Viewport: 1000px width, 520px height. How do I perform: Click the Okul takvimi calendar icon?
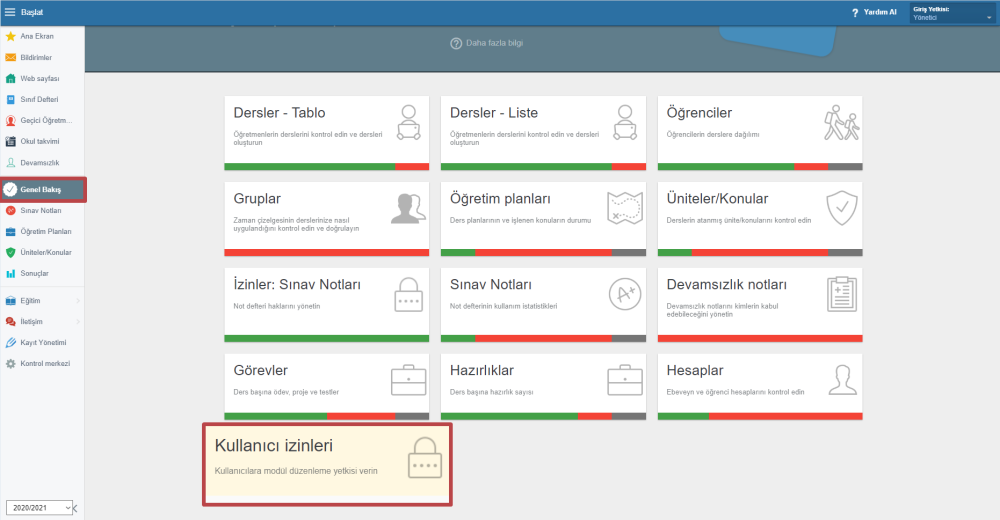[10, 142]
